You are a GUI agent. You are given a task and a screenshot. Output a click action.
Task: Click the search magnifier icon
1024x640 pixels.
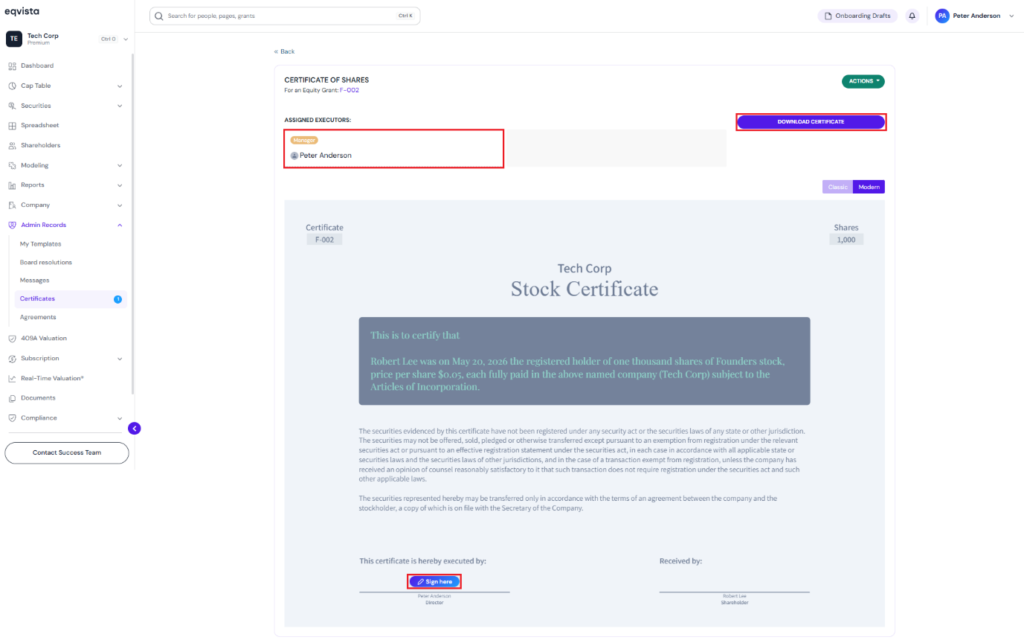tap(159, 16)
